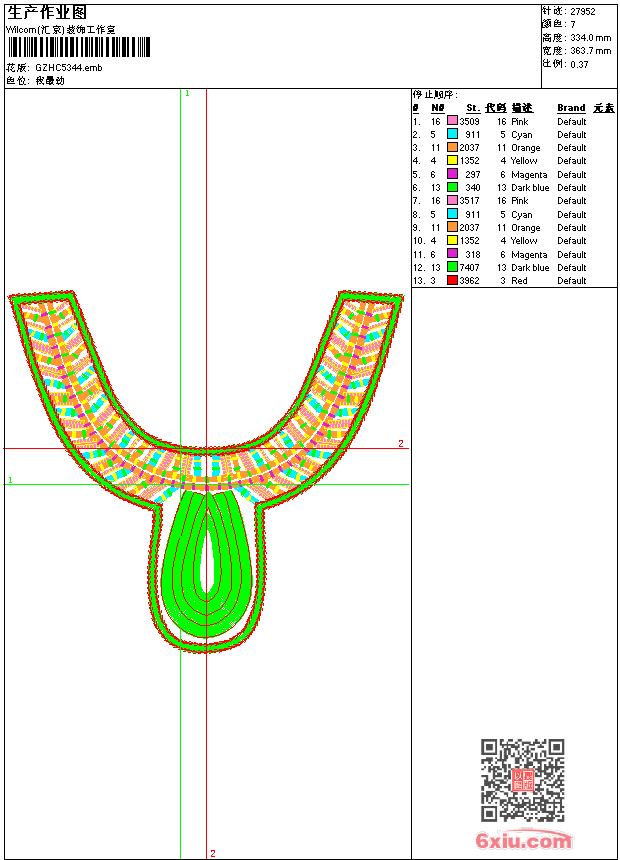Click the stitch count 3962

(470, 281)
